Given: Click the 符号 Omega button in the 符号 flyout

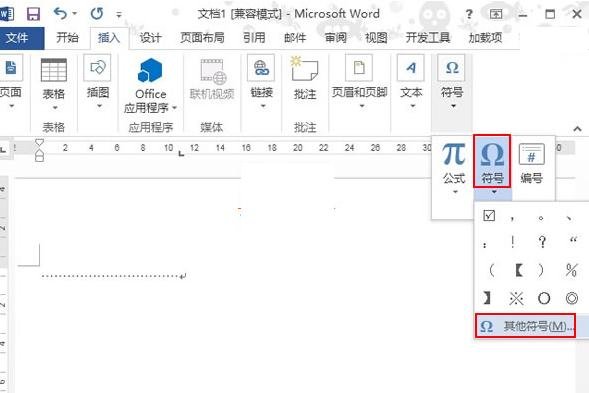Looking at the screenshot, I should 492,162.
